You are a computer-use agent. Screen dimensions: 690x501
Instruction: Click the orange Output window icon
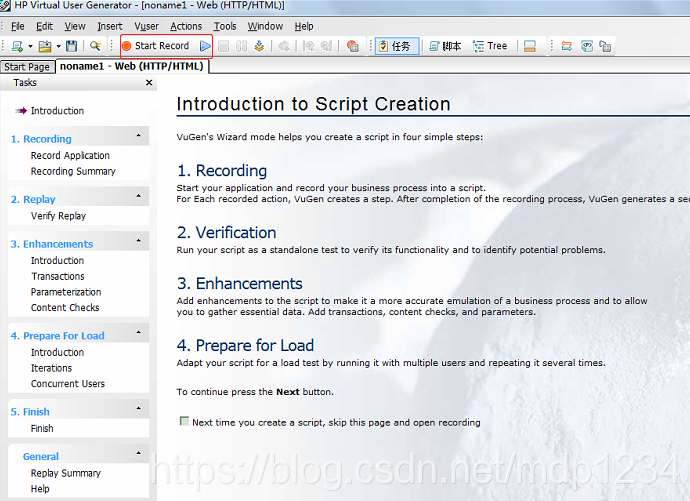(530, 46)
